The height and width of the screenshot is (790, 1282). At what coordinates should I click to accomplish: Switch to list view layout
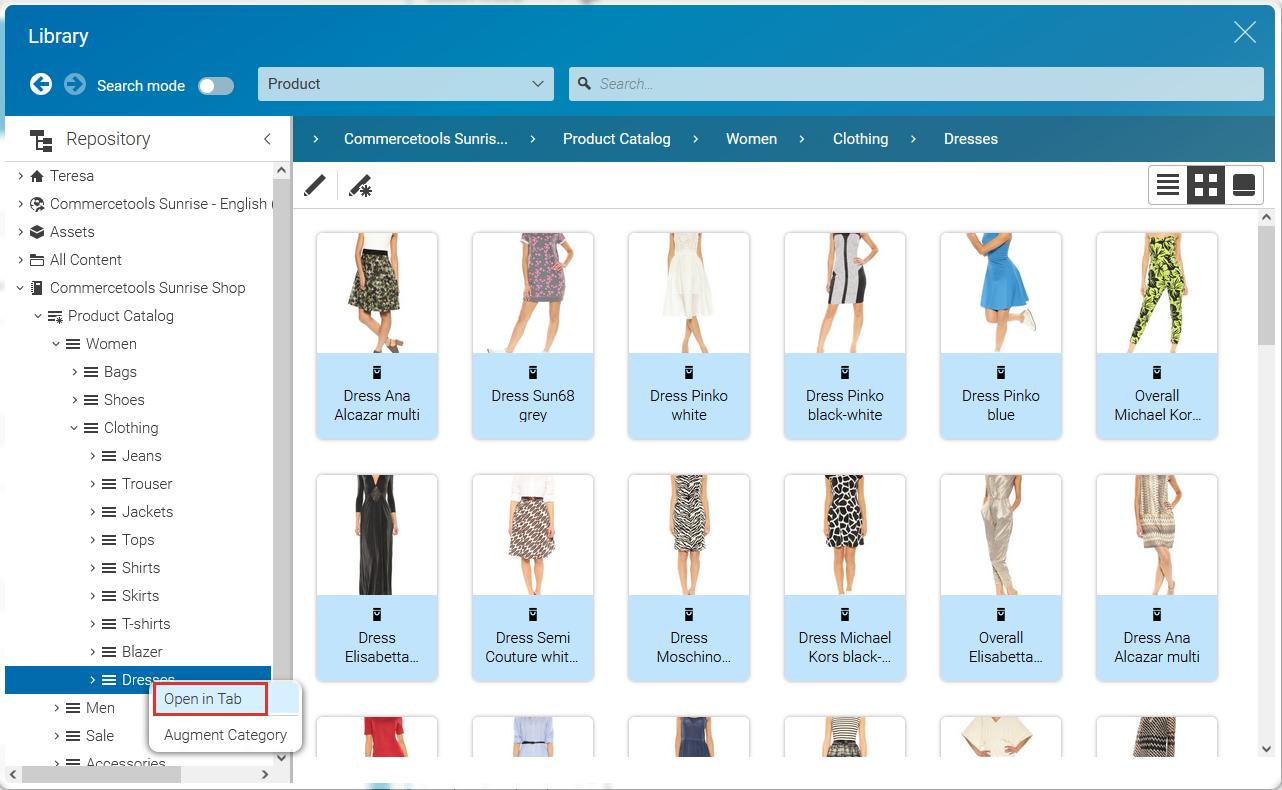pos(1167,185)
